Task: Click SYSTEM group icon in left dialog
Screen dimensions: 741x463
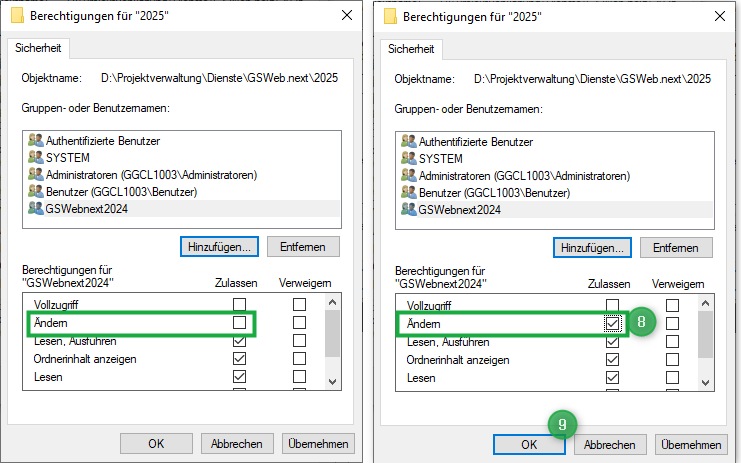Action: (35, 157)
